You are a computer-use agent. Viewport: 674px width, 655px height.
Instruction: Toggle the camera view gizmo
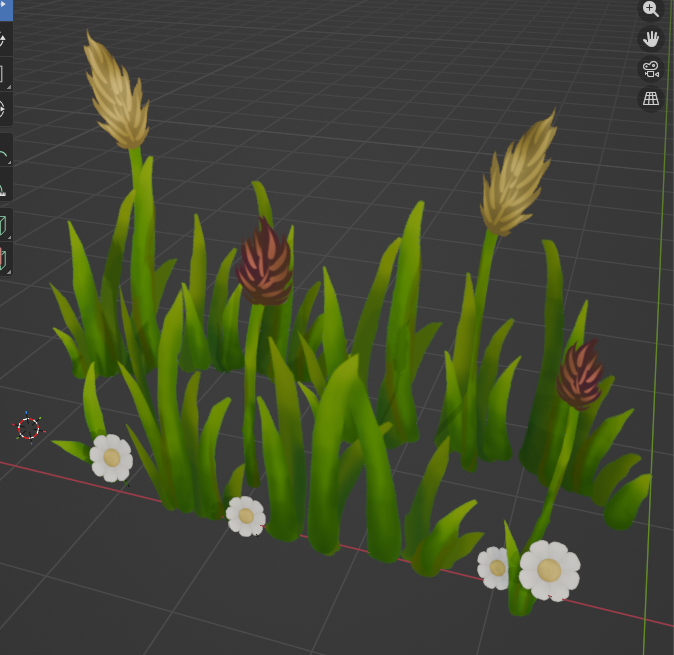[x=651, y=69]
